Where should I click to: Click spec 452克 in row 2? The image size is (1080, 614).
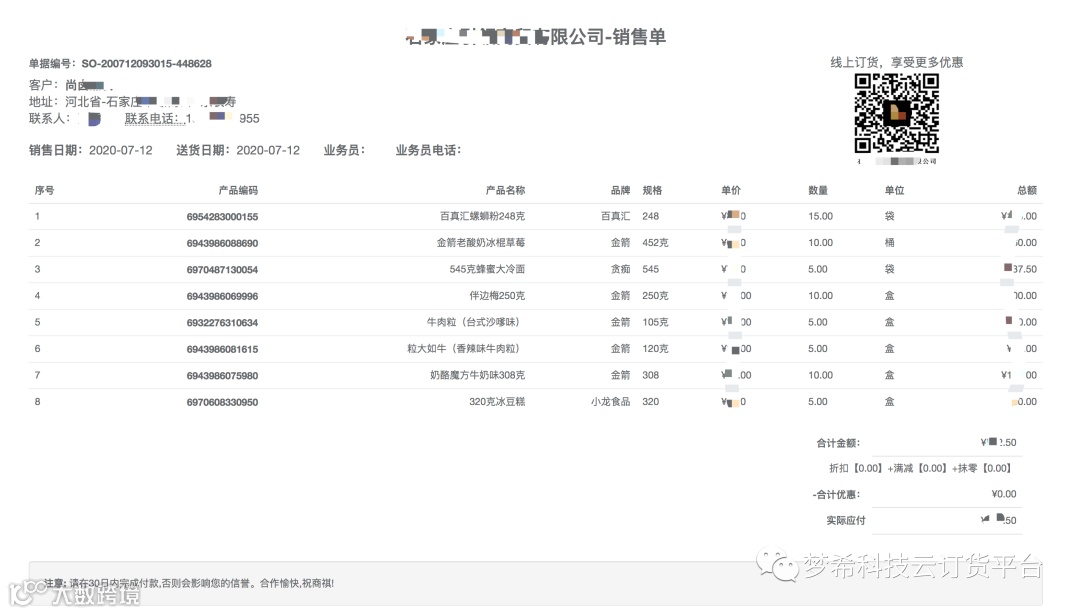(x=655, y=243)
